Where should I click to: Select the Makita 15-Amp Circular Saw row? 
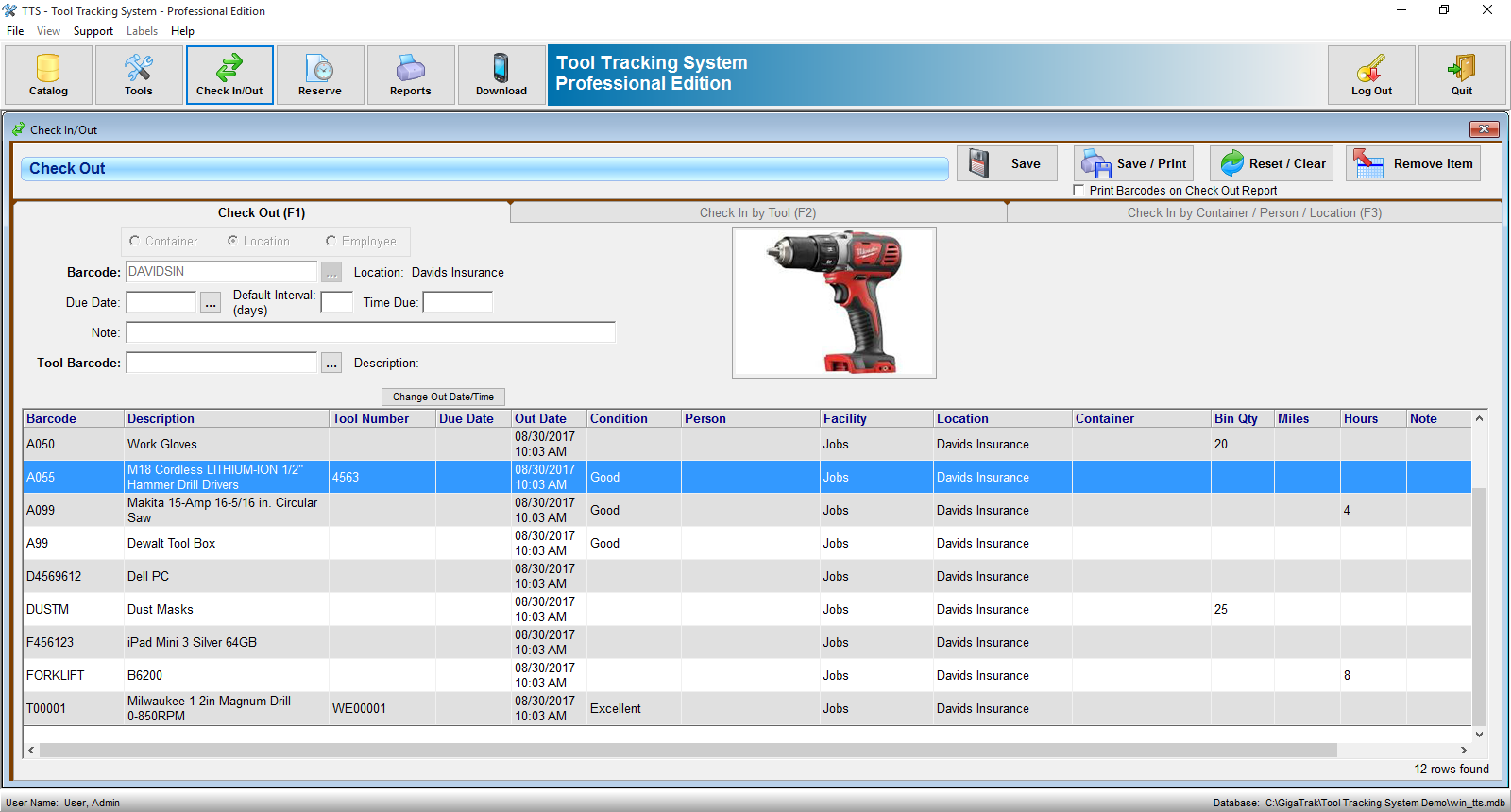[x=747, y=510]
